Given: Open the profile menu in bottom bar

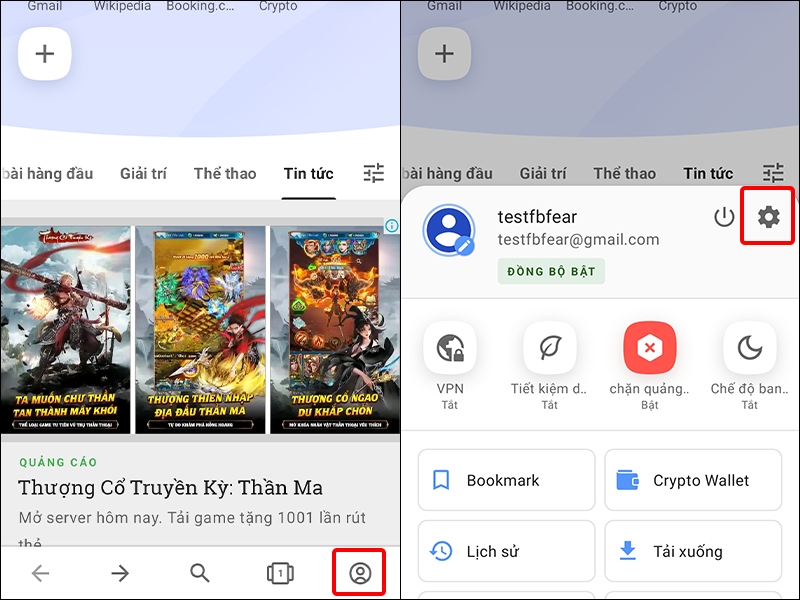Looking at the screenshot, I should 360,573.
